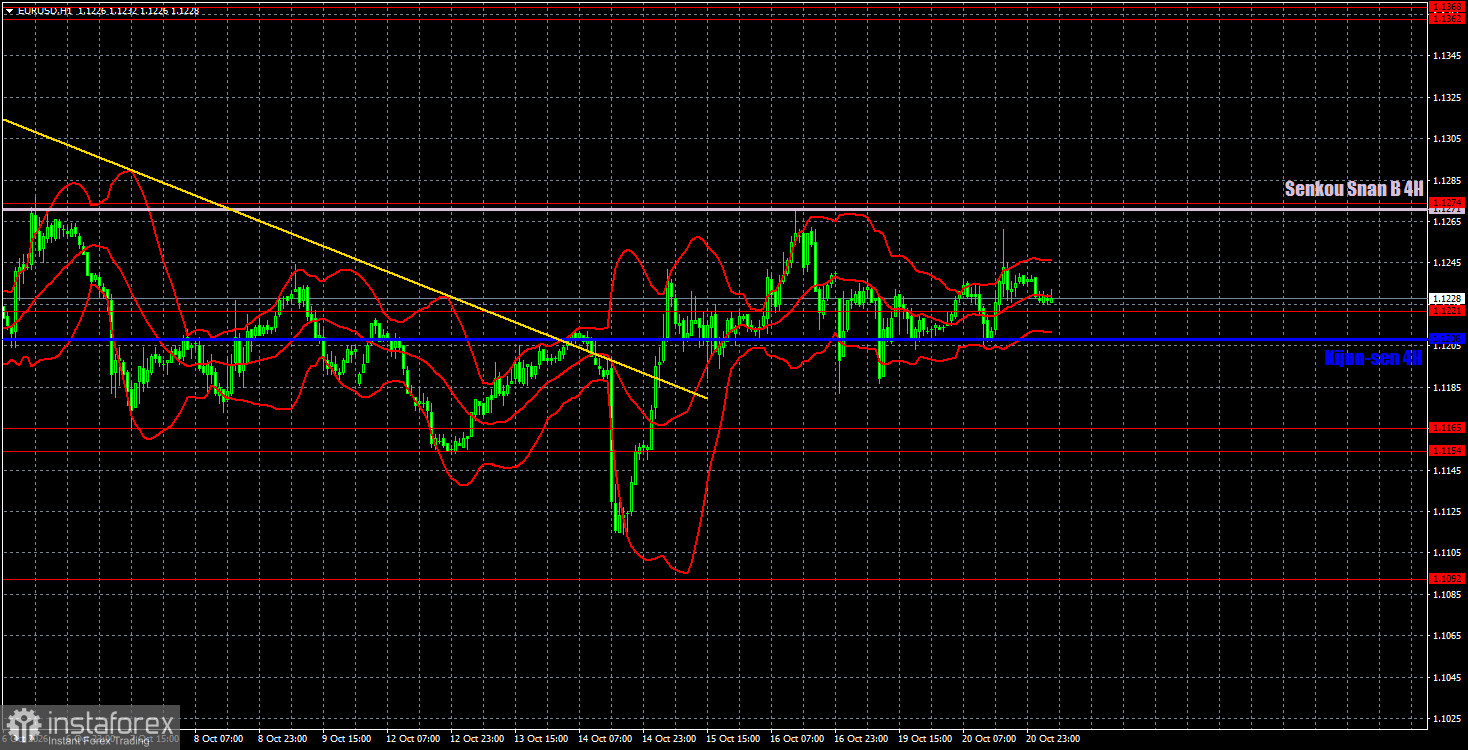Screen dimensions: 1468x750
Task: Open the instaforex Instant Forex Trading watermark
Action: pos(90,727)
